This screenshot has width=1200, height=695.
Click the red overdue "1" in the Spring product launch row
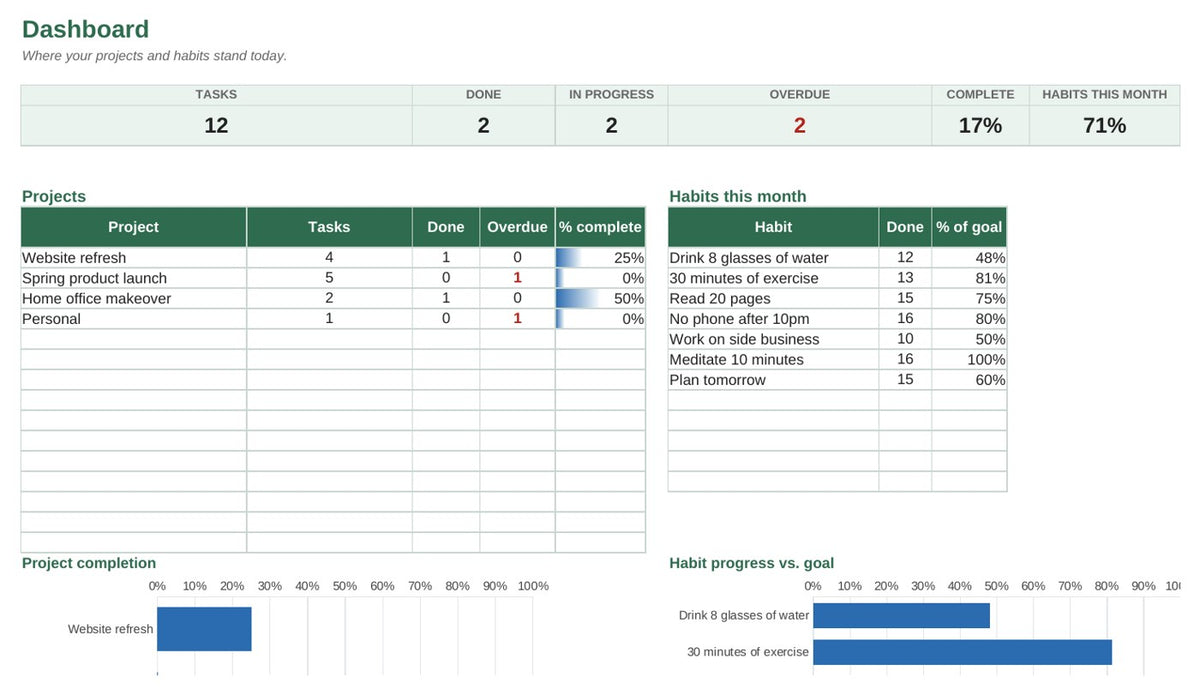[517, 278]
